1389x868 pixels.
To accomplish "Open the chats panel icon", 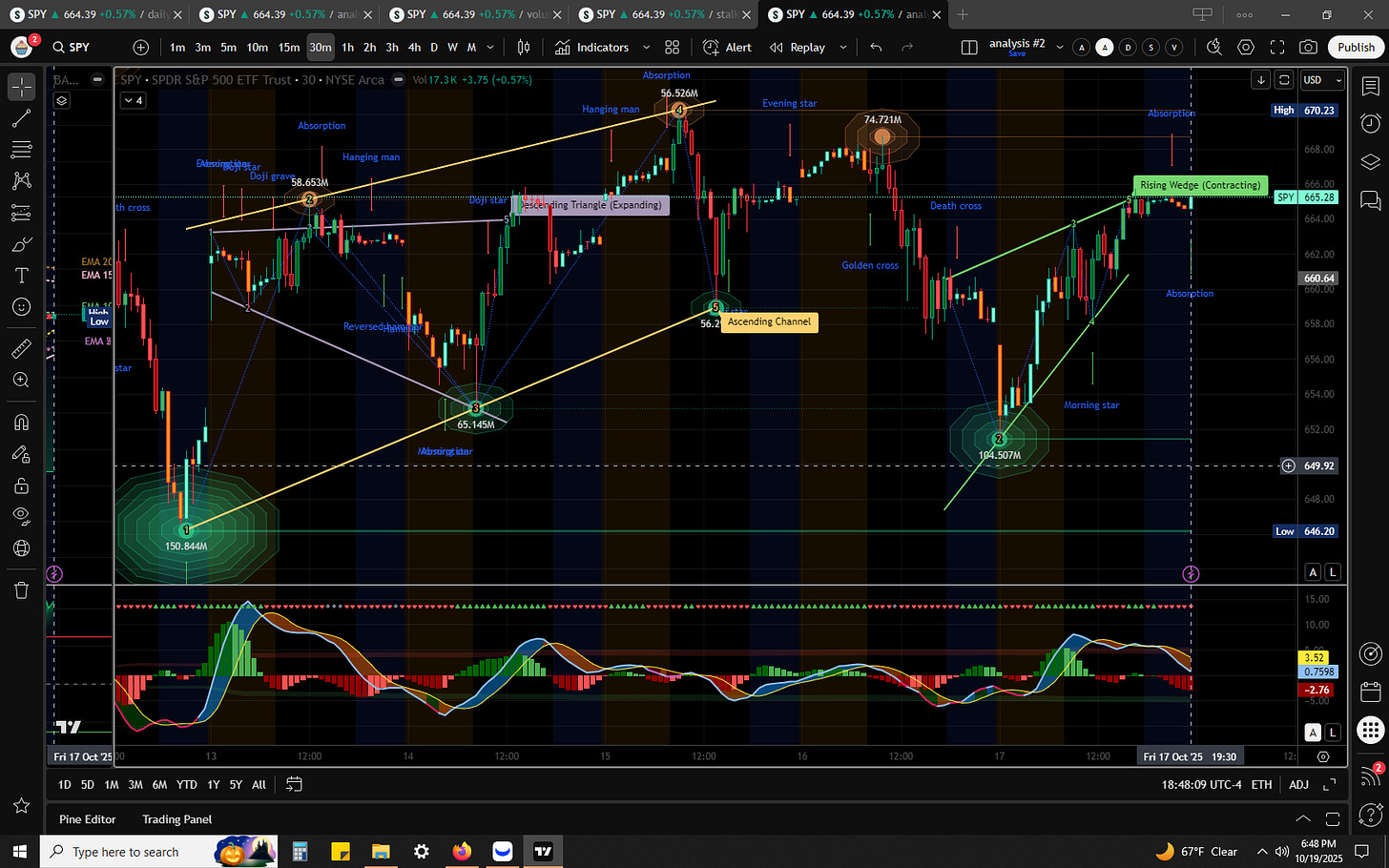I will tap(1370, 199).
